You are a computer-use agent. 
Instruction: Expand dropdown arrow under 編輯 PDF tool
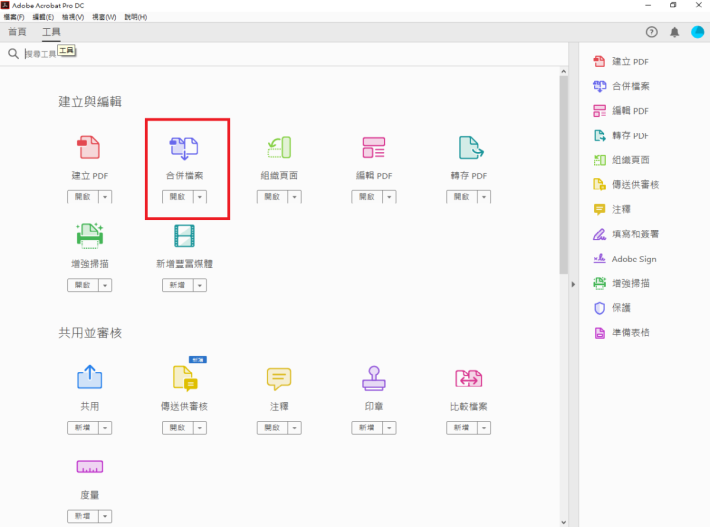click(x=389, y=197)
